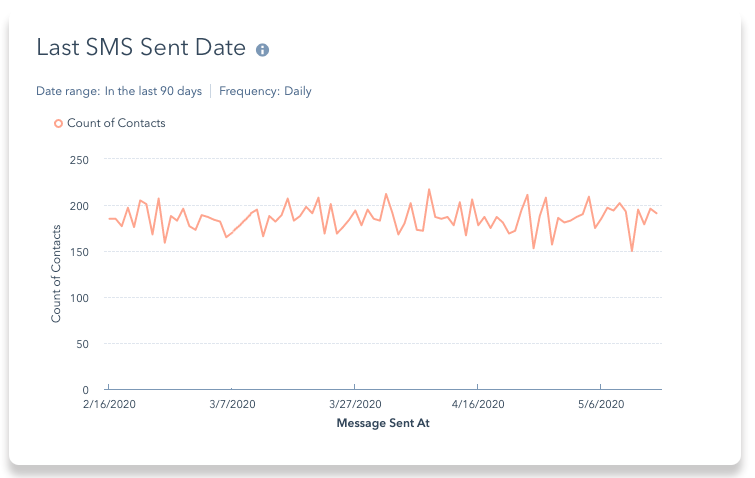Select the 4/16/2020 date label

click(478, 405)
